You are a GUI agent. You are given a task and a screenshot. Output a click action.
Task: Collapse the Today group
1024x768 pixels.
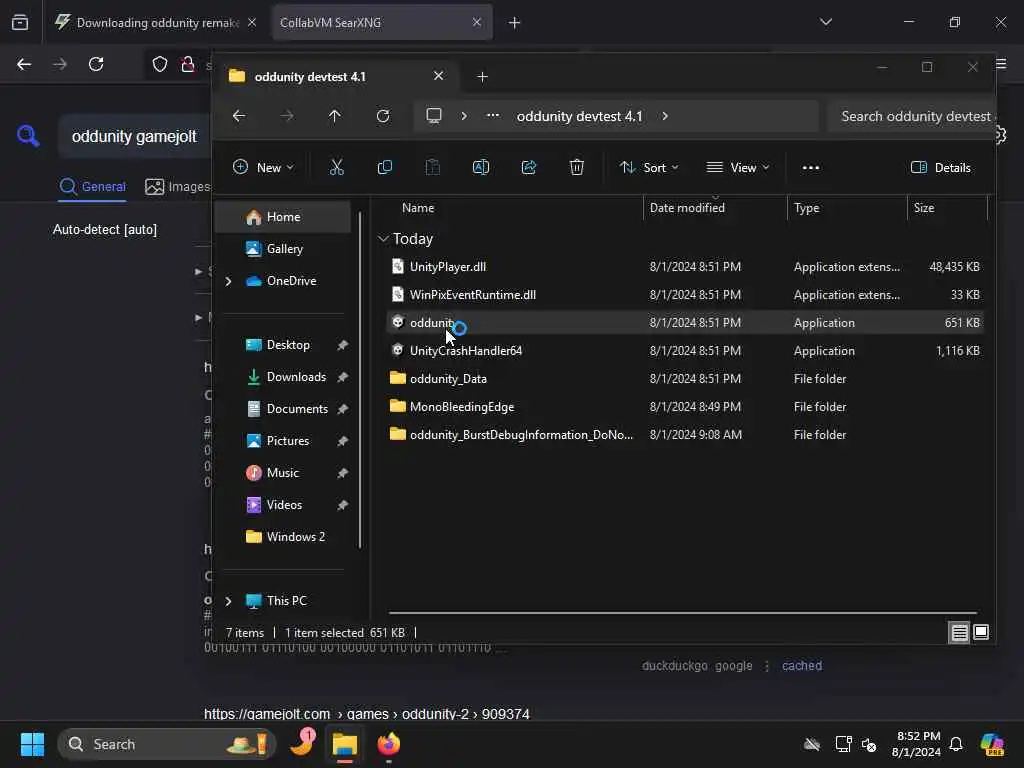point(383,239)
